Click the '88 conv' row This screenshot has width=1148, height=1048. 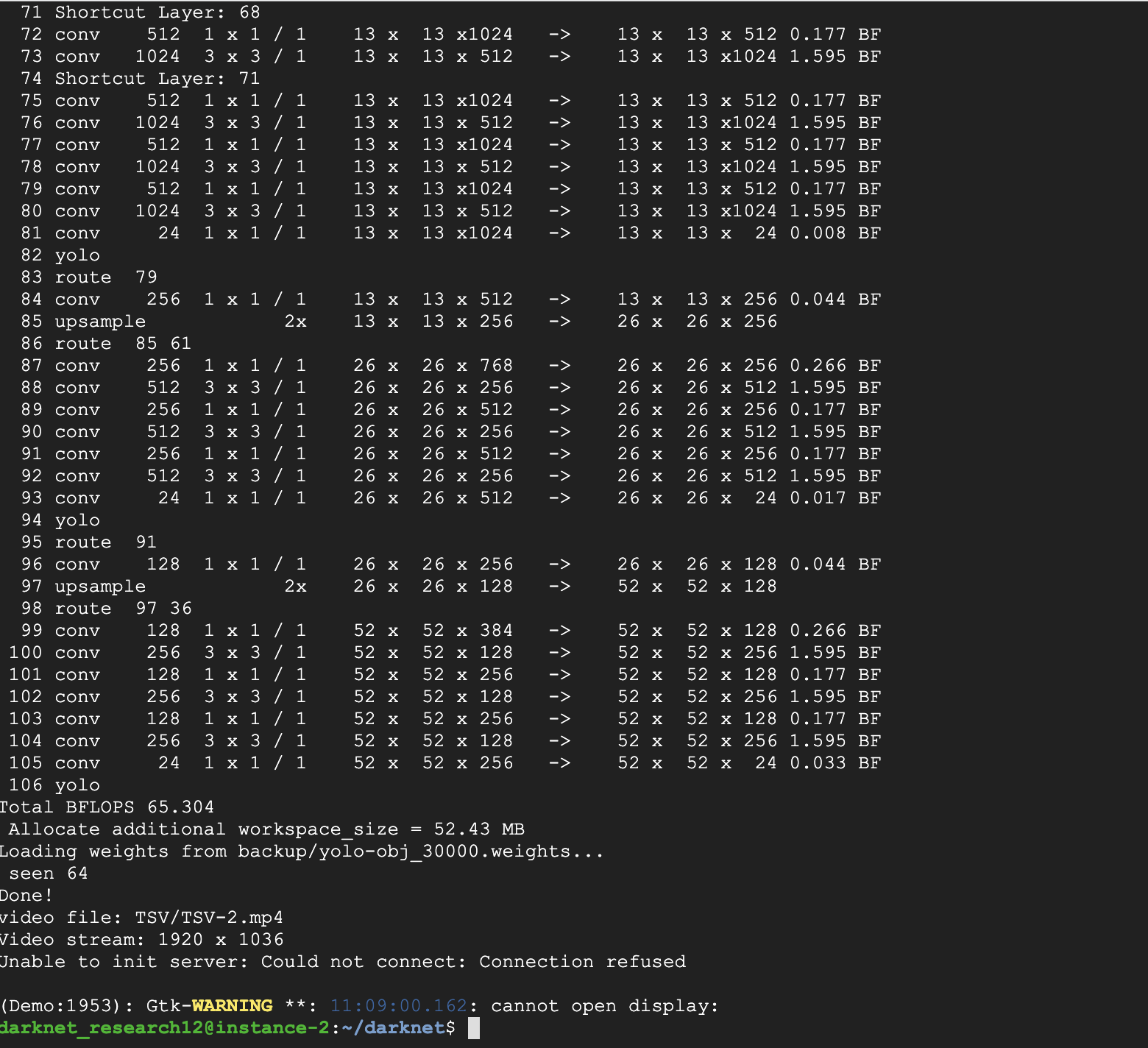point(451,388)
